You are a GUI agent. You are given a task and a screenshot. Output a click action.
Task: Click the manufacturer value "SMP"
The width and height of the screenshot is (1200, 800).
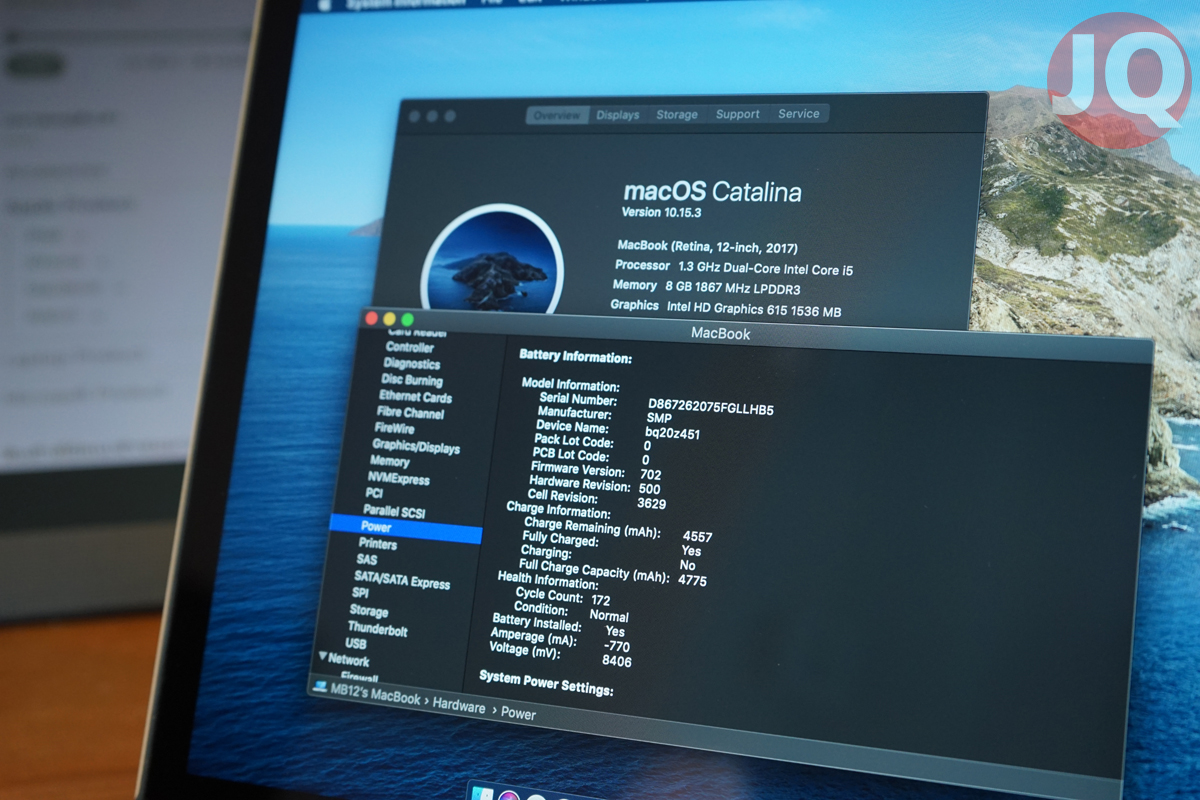659,420
